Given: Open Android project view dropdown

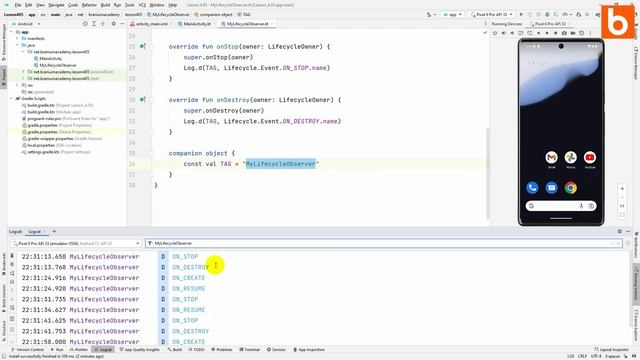Looking at the screenshot, I should (x=27, y=24).
